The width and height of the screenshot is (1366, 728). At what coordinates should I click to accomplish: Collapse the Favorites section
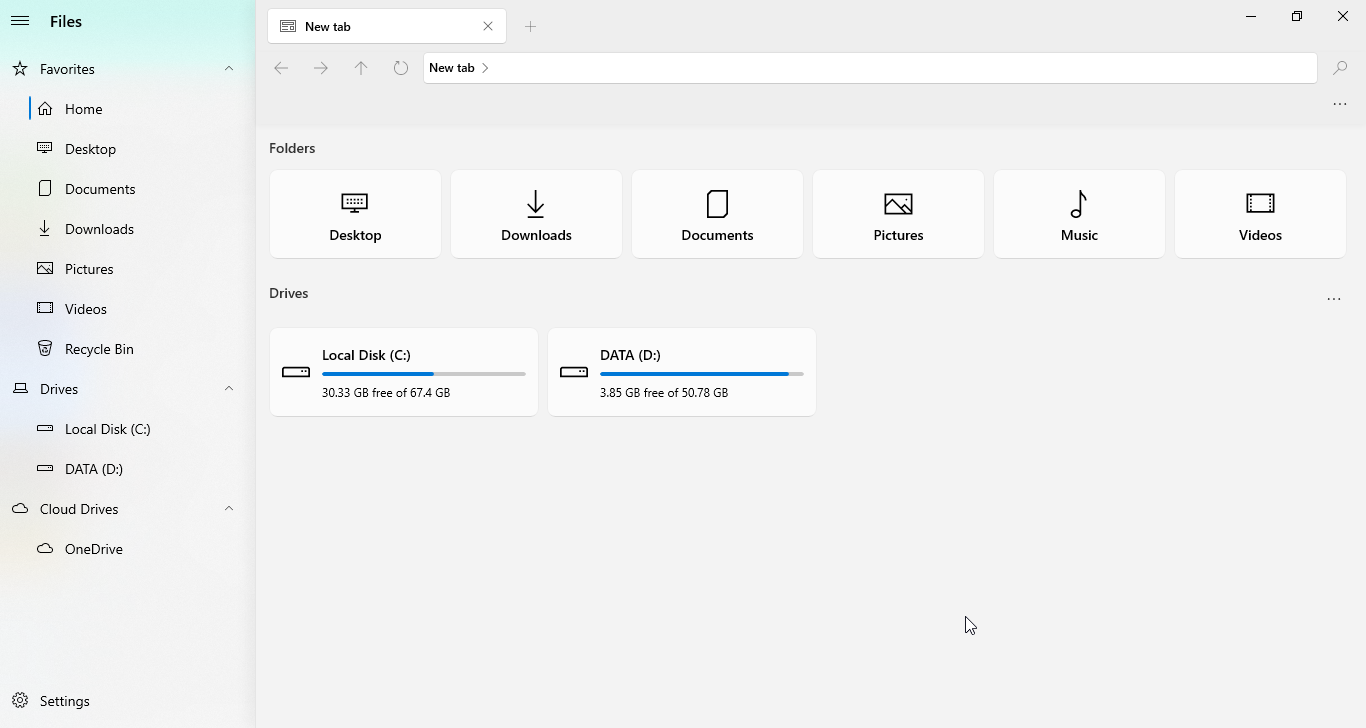(229, 69)
